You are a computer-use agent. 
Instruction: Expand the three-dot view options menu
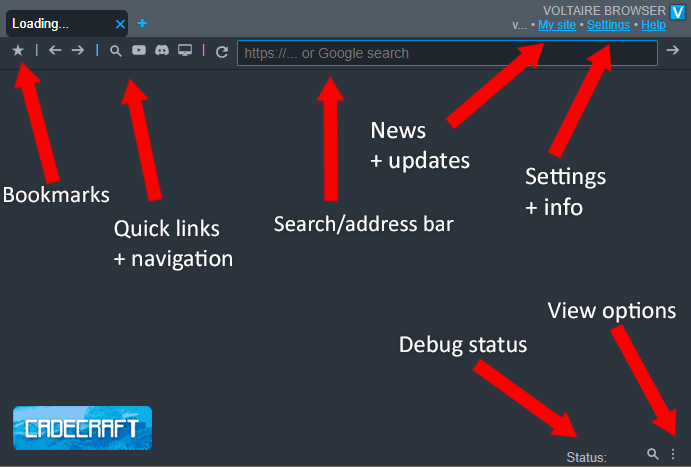click(x=673, y=454)
